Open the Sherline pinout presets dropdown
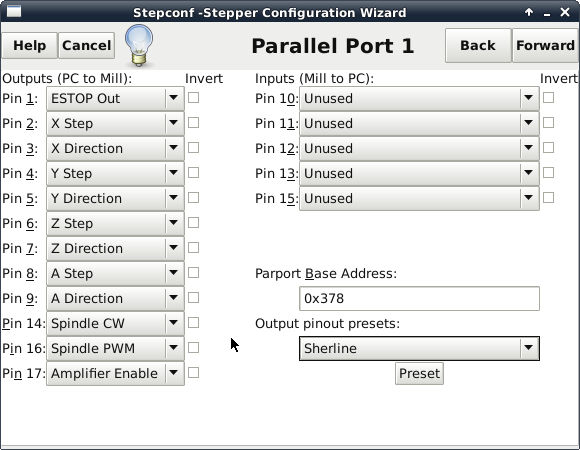Image resolution: width=580 pixels, height=450 pixels. pyautogui.click(x=419, y=348)
